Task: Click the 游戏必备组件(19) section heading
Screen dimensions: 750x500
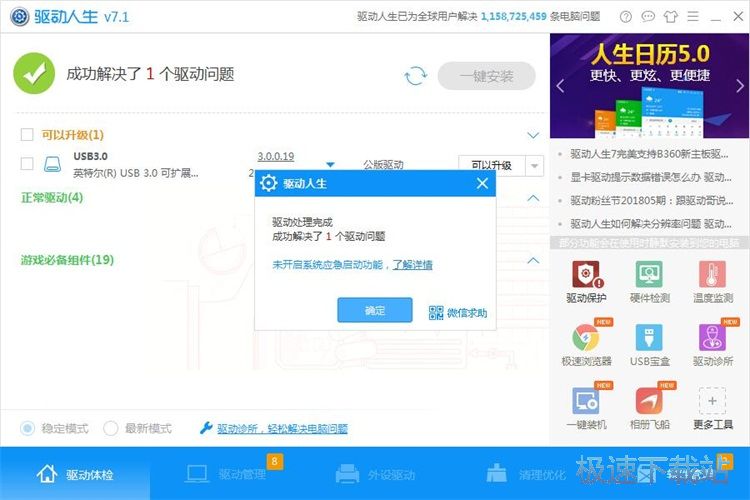Action: [67, 260]
